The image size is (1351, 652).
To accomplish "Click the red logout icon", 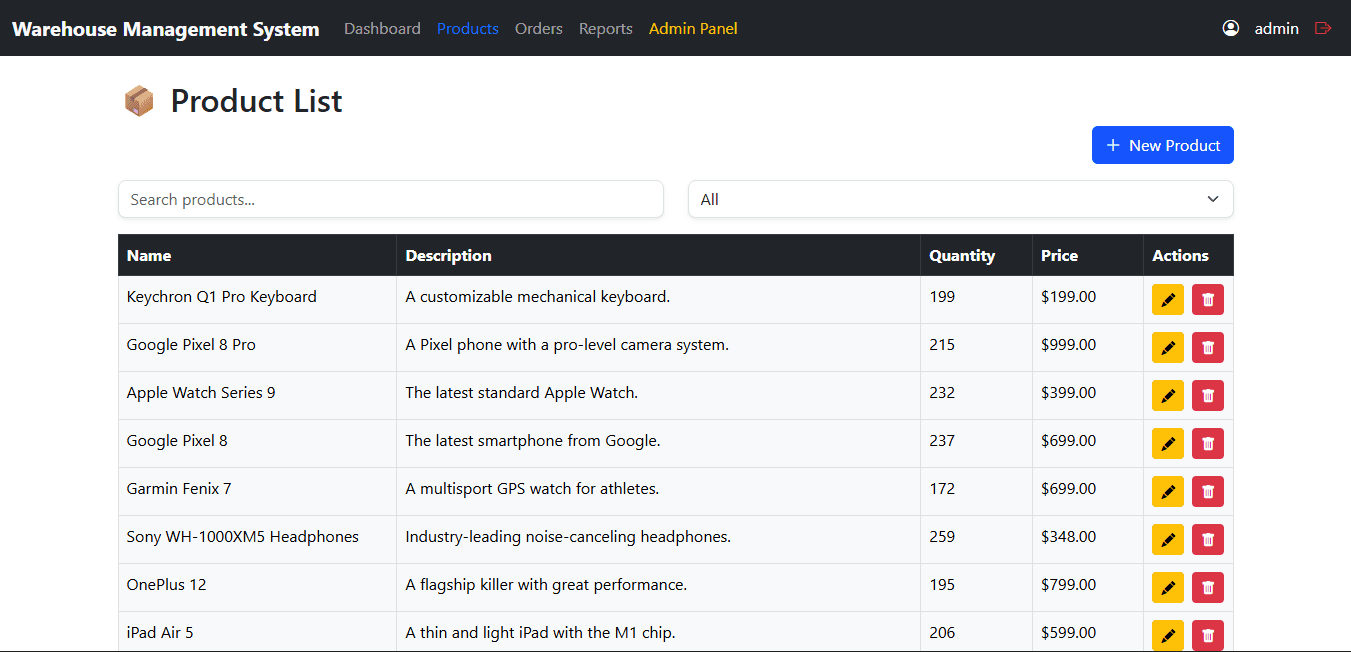I will 1323,28.
